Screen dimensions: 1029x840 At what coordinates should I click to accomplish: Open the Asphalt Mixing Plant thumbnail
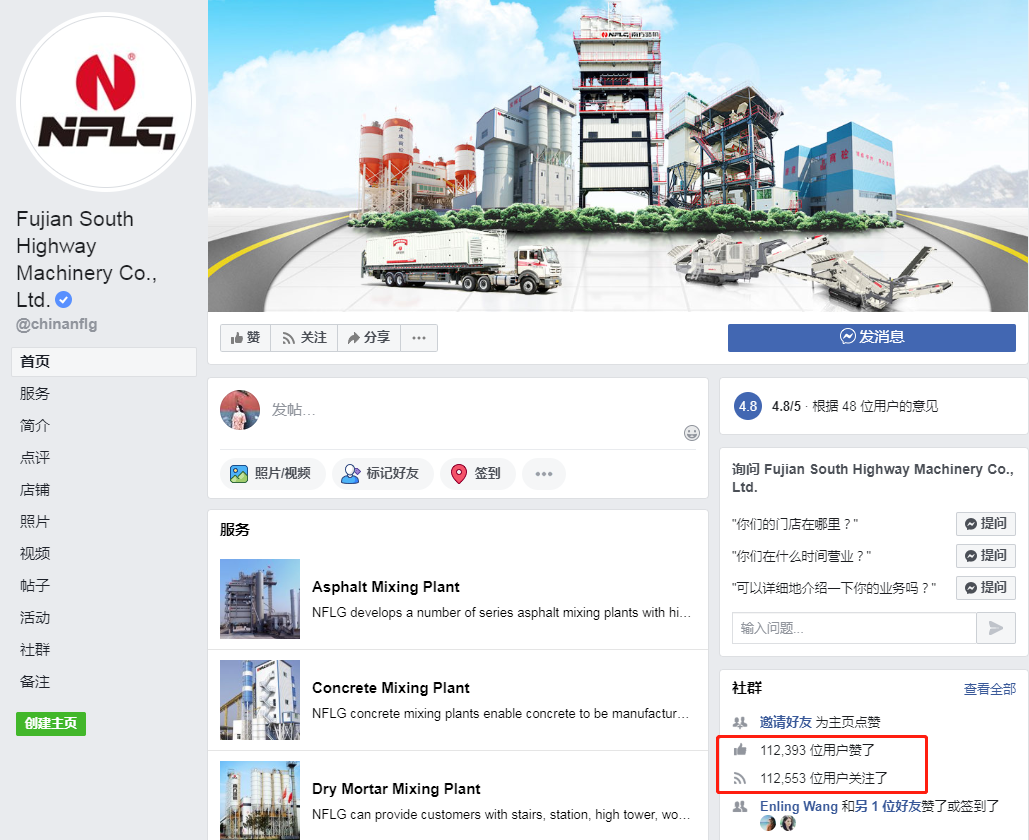[x=260, y=598]
